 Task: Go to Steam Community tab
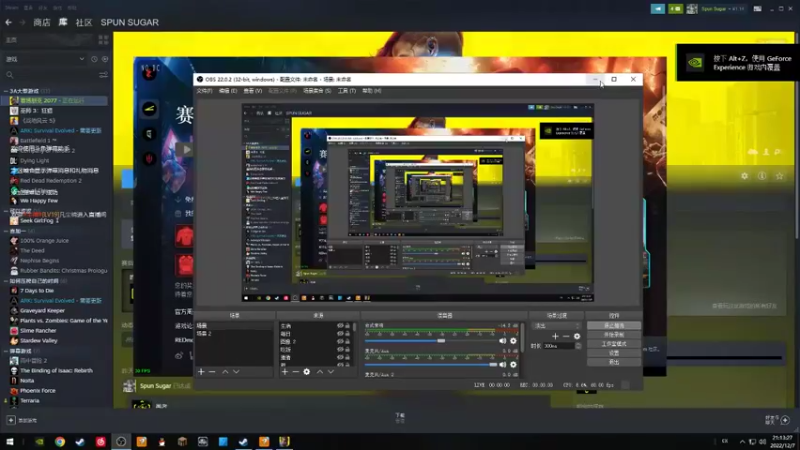point(84,22)
